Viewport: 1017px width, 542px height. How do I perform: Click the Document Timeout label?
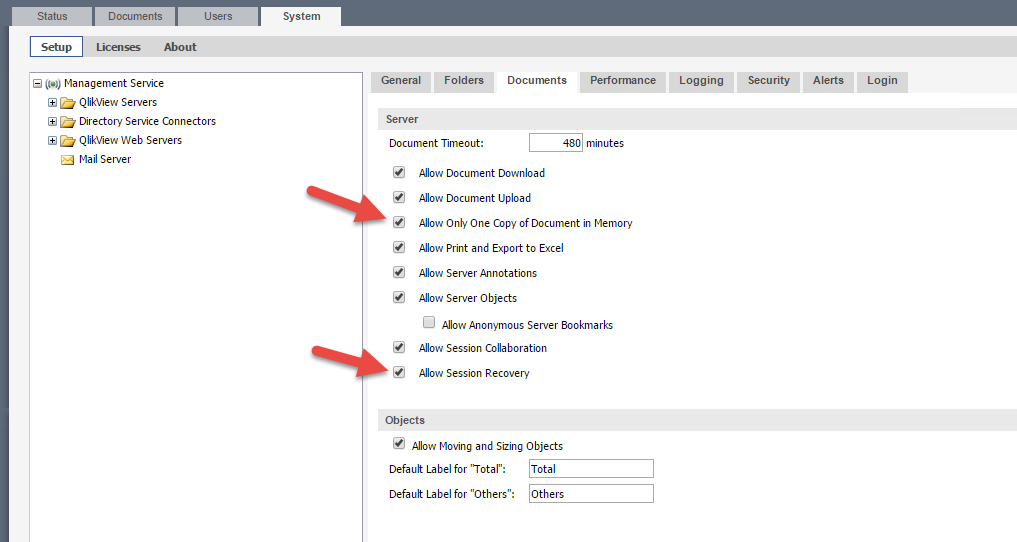(x=437, y=143)
